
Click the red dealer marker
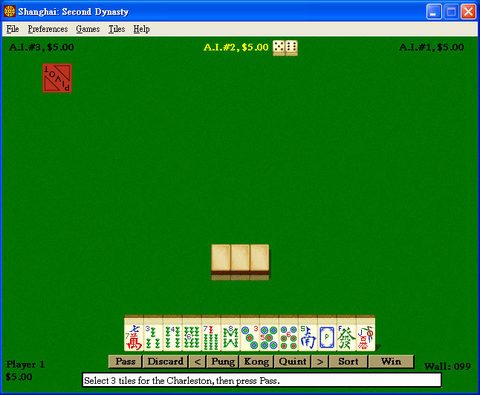[x=57, y=78]
